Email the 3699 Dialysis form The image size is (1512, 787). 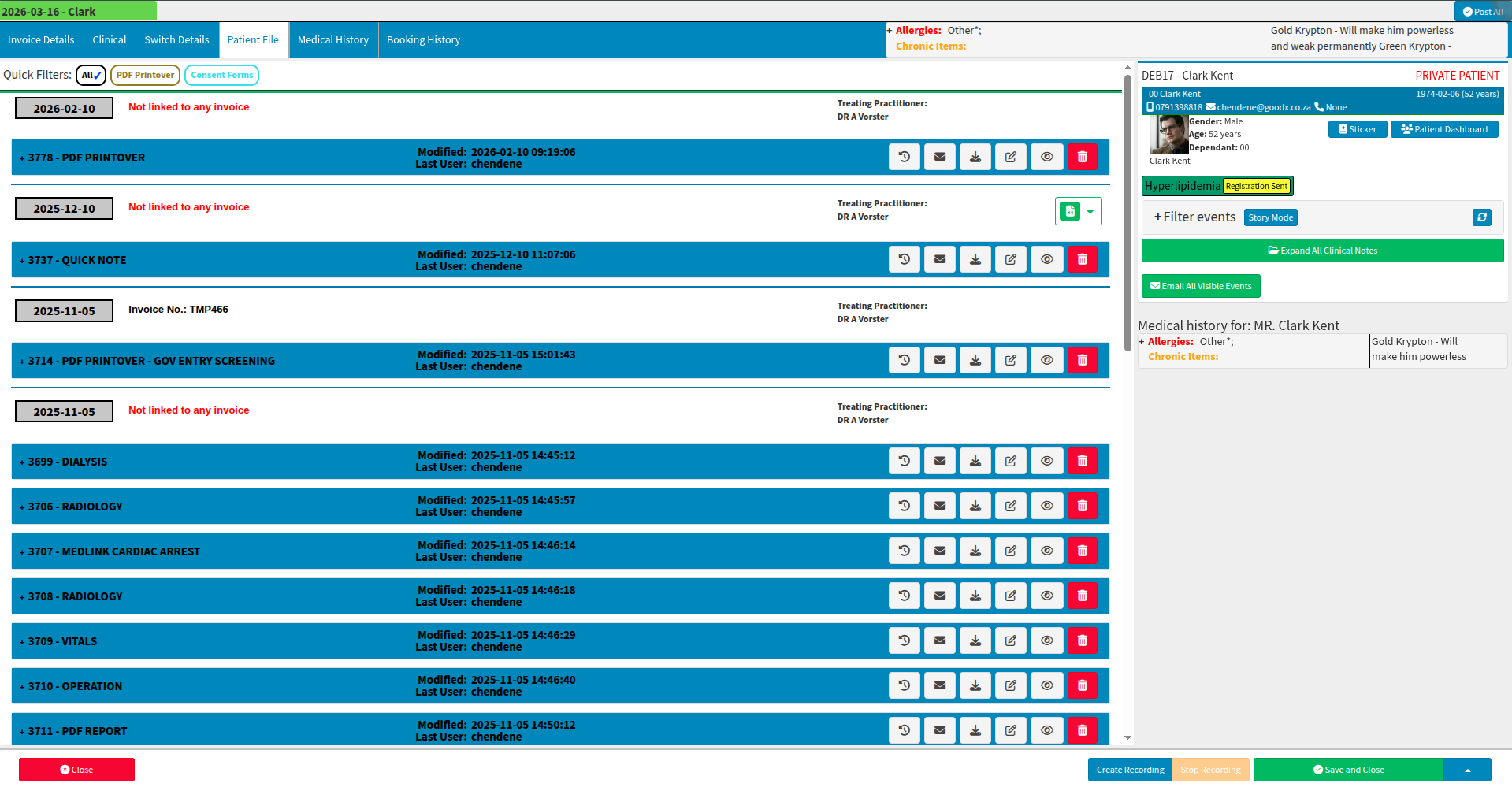click(940, 461)
